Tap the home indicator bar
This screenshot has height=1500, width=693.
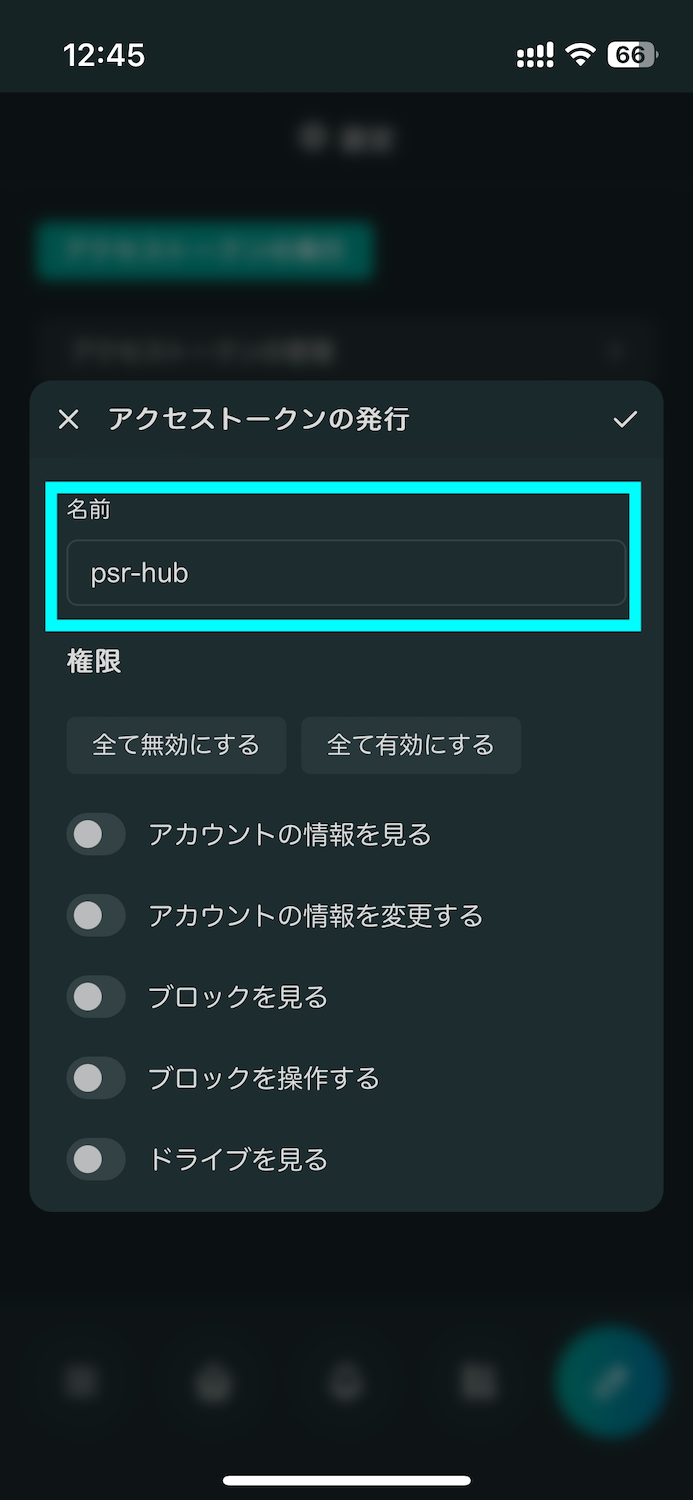347,1480
